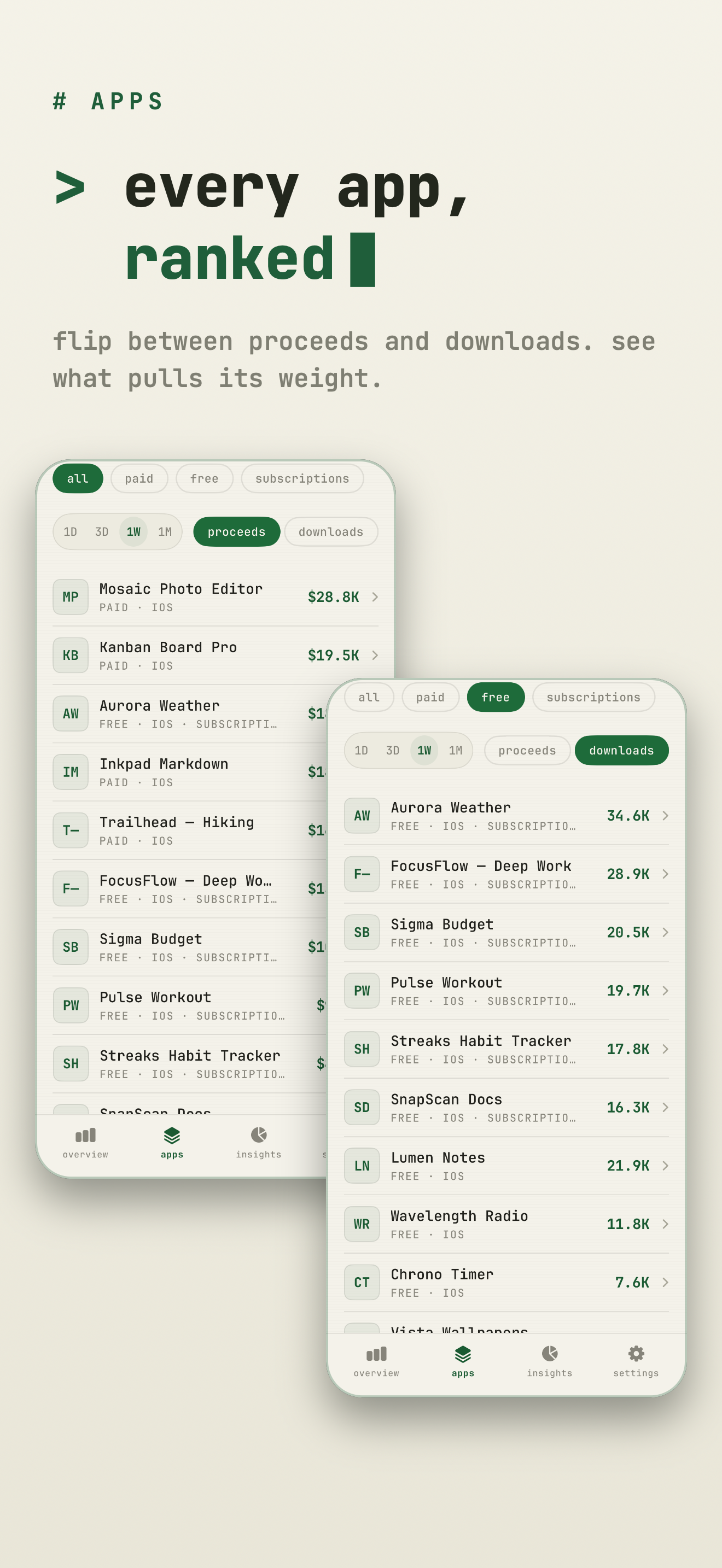The width and height of the screenshot is (722, 1568).
Task: Expand Sigma Budget 20.5K row chevron
Action: coord(665,933)
